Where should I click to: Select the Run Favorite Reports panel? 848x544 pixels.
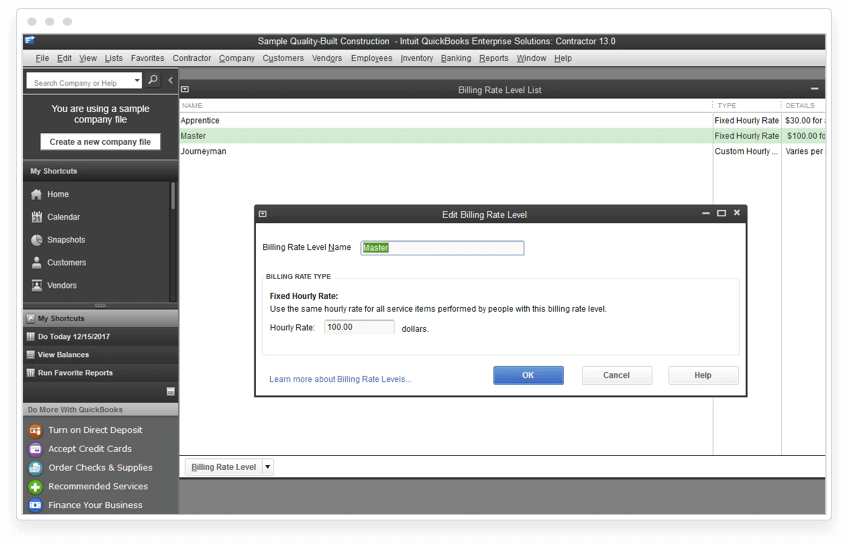(101, 373)
